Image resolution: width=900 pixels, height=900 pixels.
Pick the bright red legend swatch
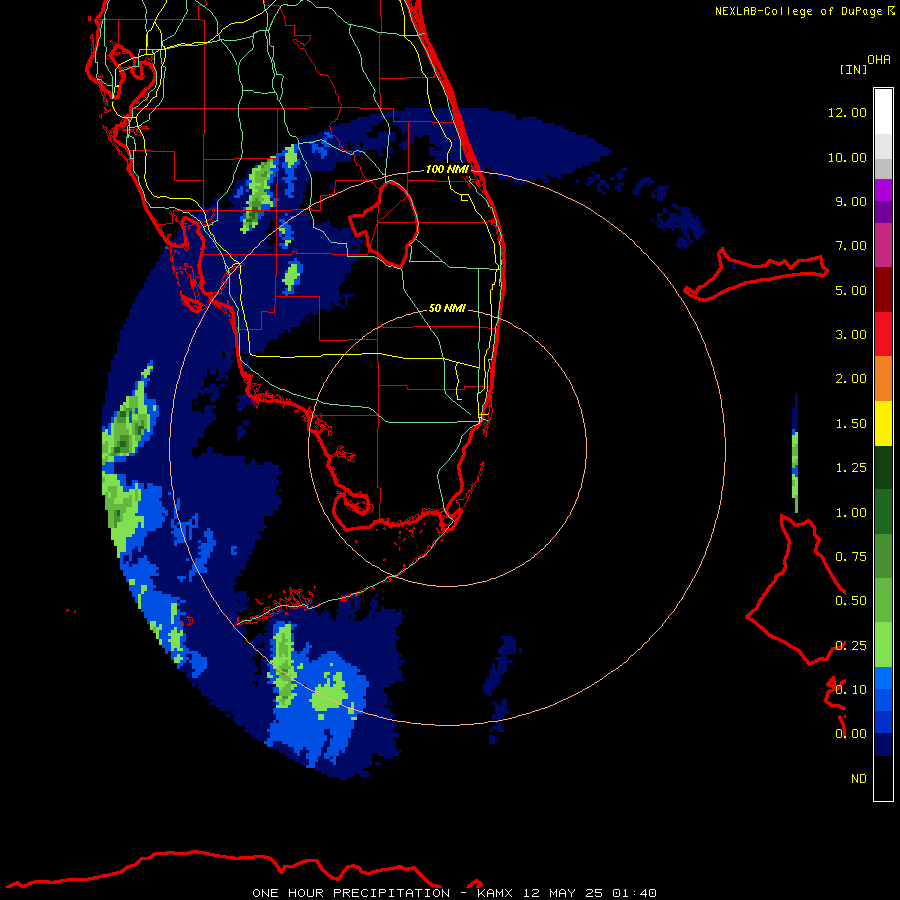[883, 334]
